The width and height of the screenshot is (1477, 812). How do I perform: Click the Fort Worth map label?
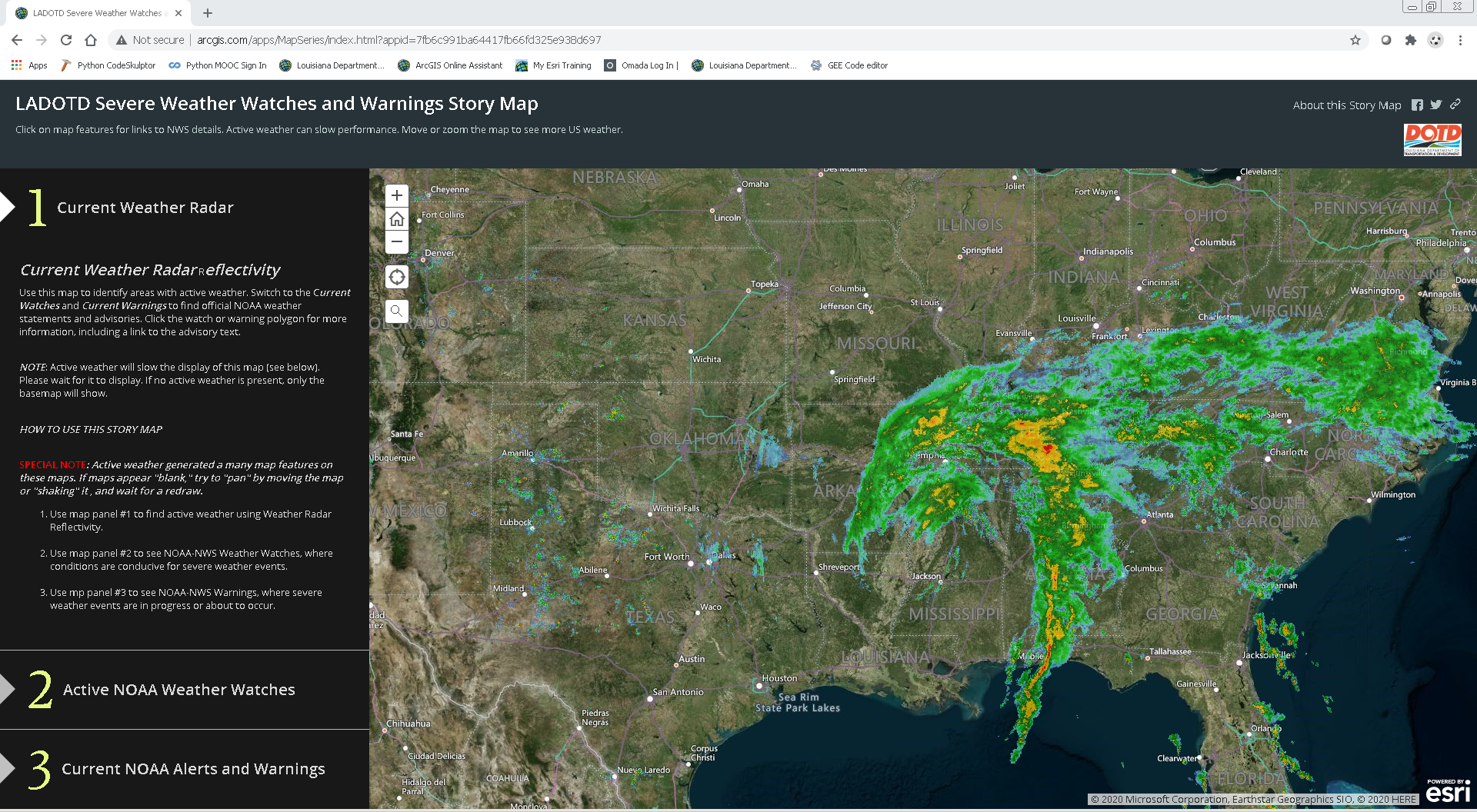click(x=667, y=557)
